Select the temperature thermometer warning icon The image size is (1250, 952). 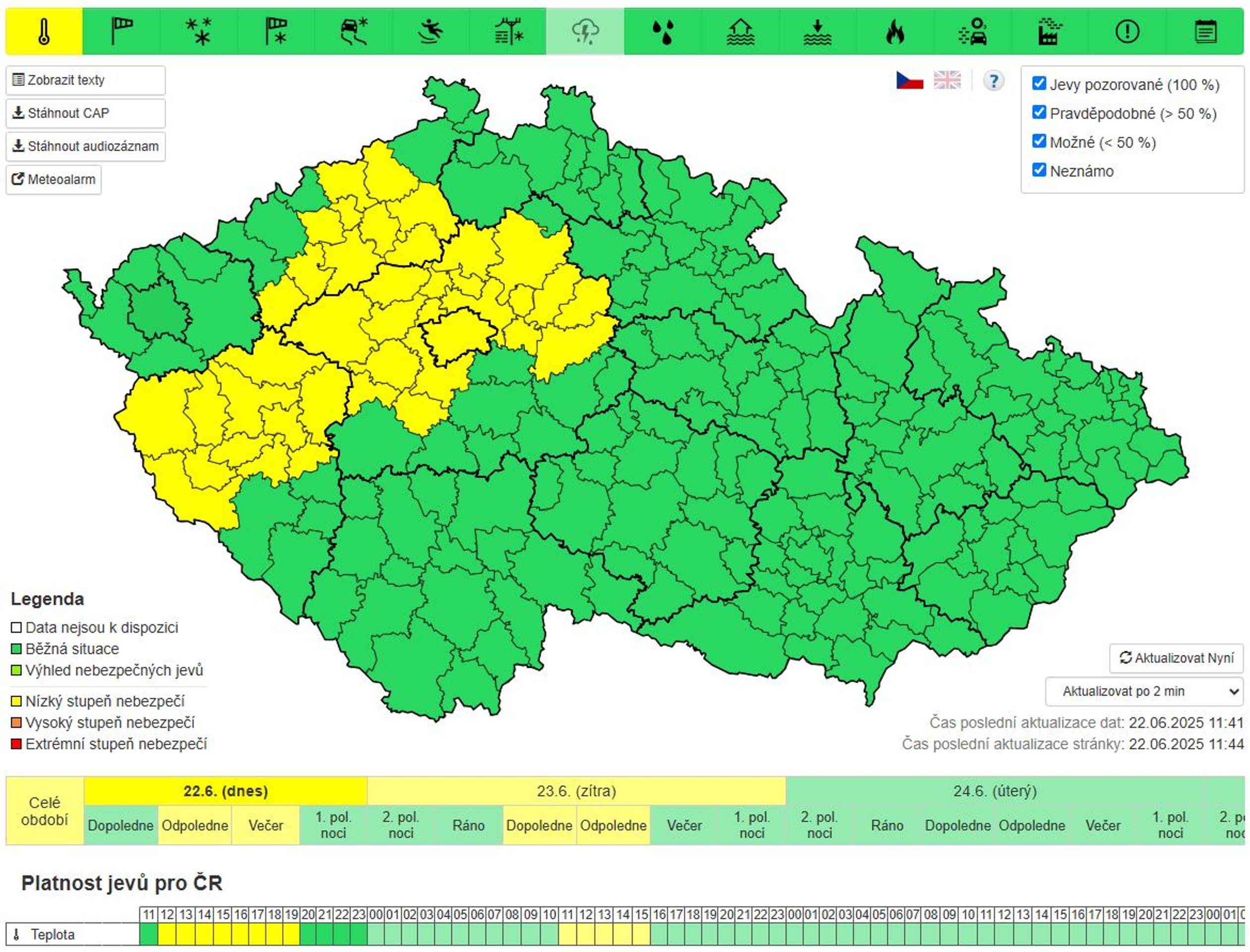[44, 31]
